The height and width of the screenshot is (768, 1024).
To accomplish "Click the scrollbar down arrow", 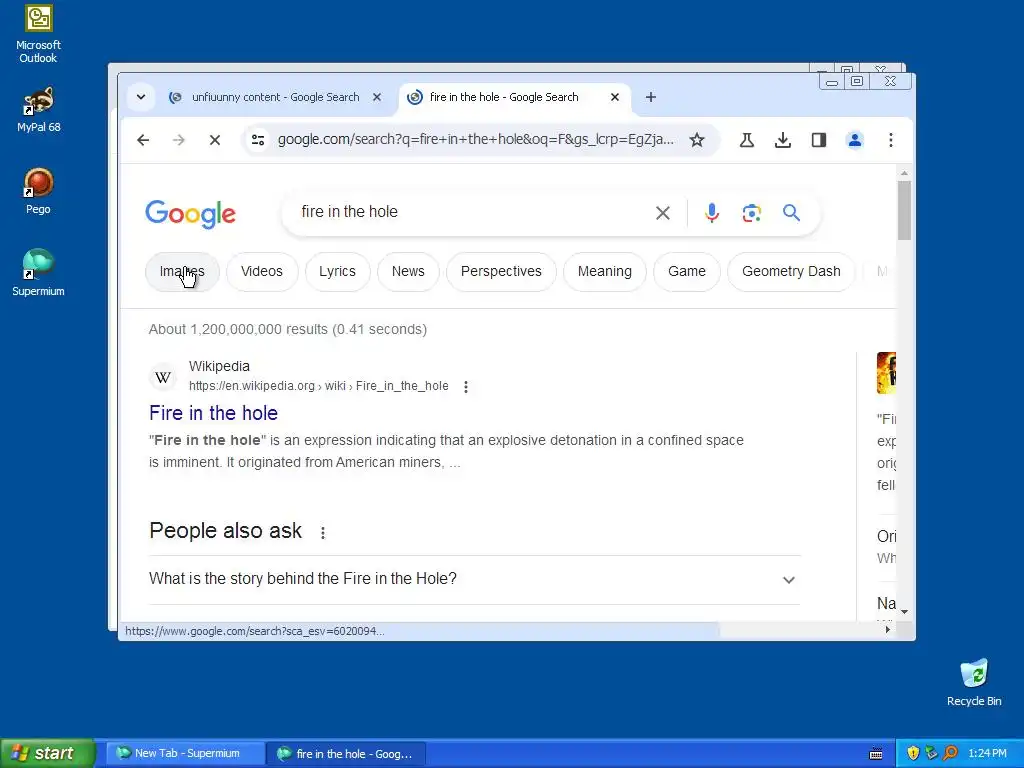I will click(x=904, y=612).
